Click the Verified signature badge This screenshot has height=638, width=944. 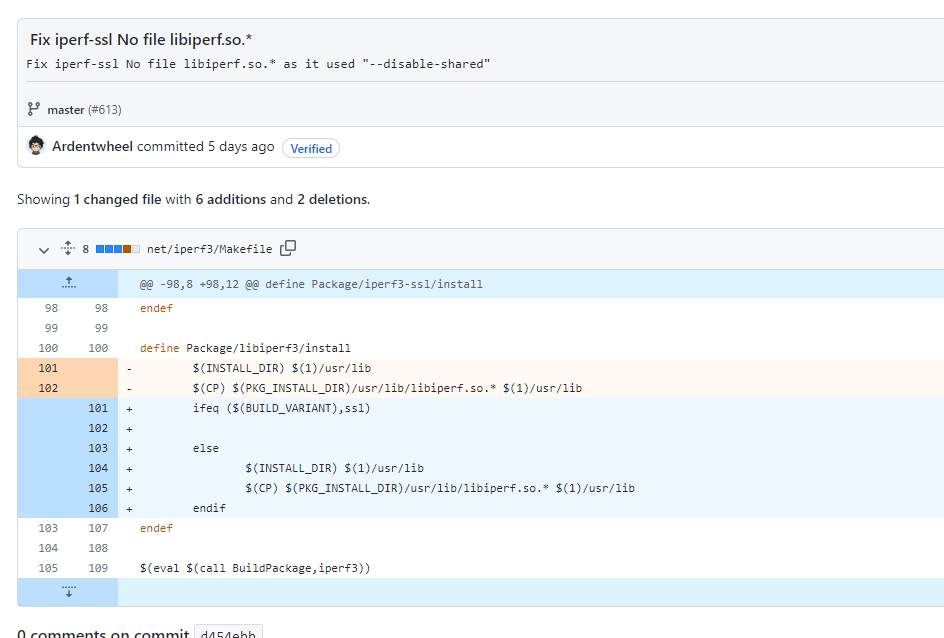pos(310,148)
